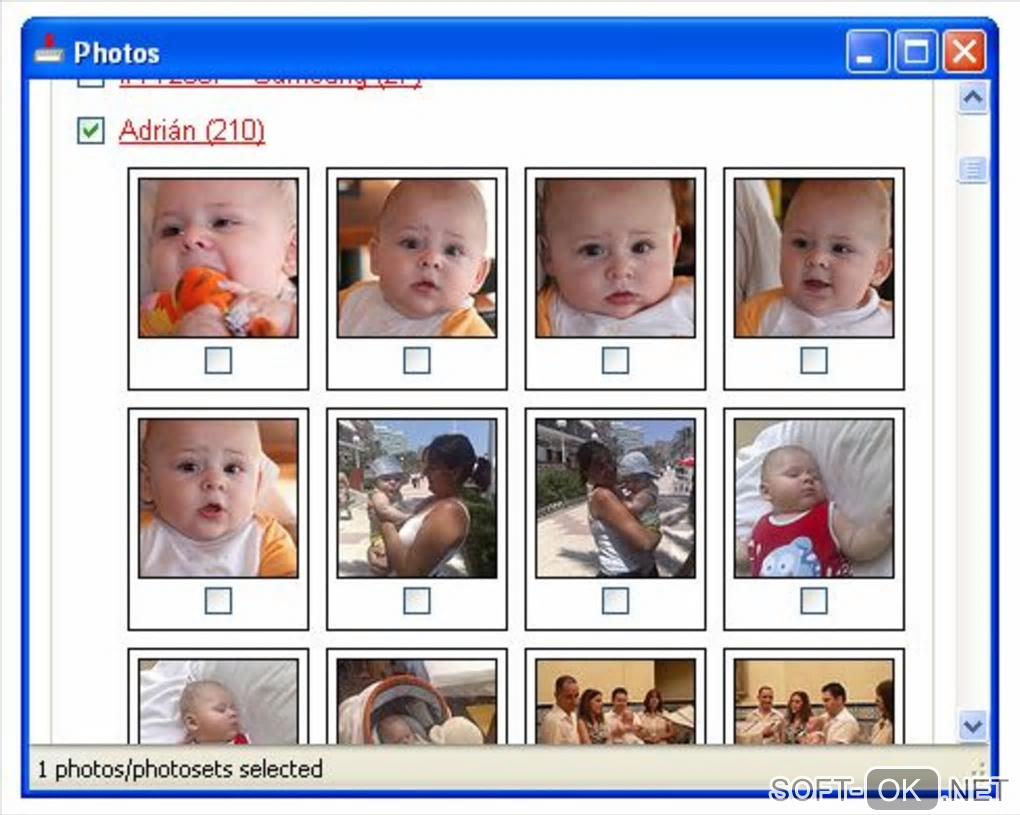Screen dimensions: 1020x815
Task: Select checkbox under woman holding baby facing left
Action: (416, 601)
